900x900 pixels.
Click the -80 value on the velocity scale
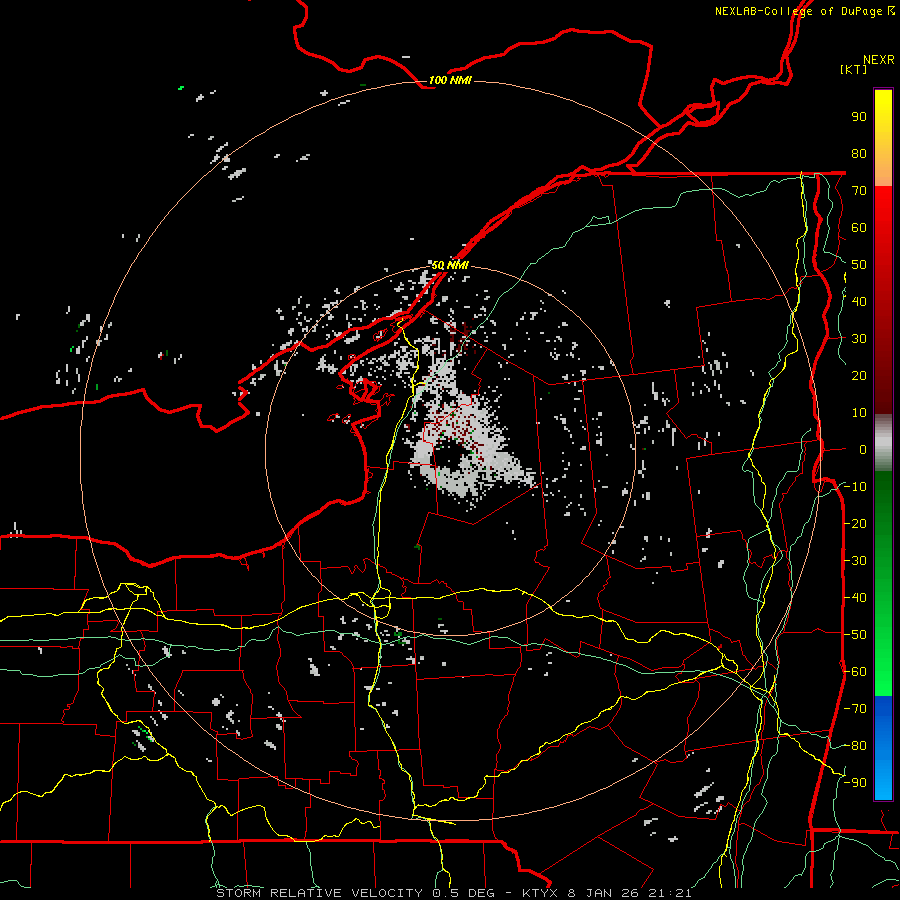pyautogui.click(x=855, y=746)
